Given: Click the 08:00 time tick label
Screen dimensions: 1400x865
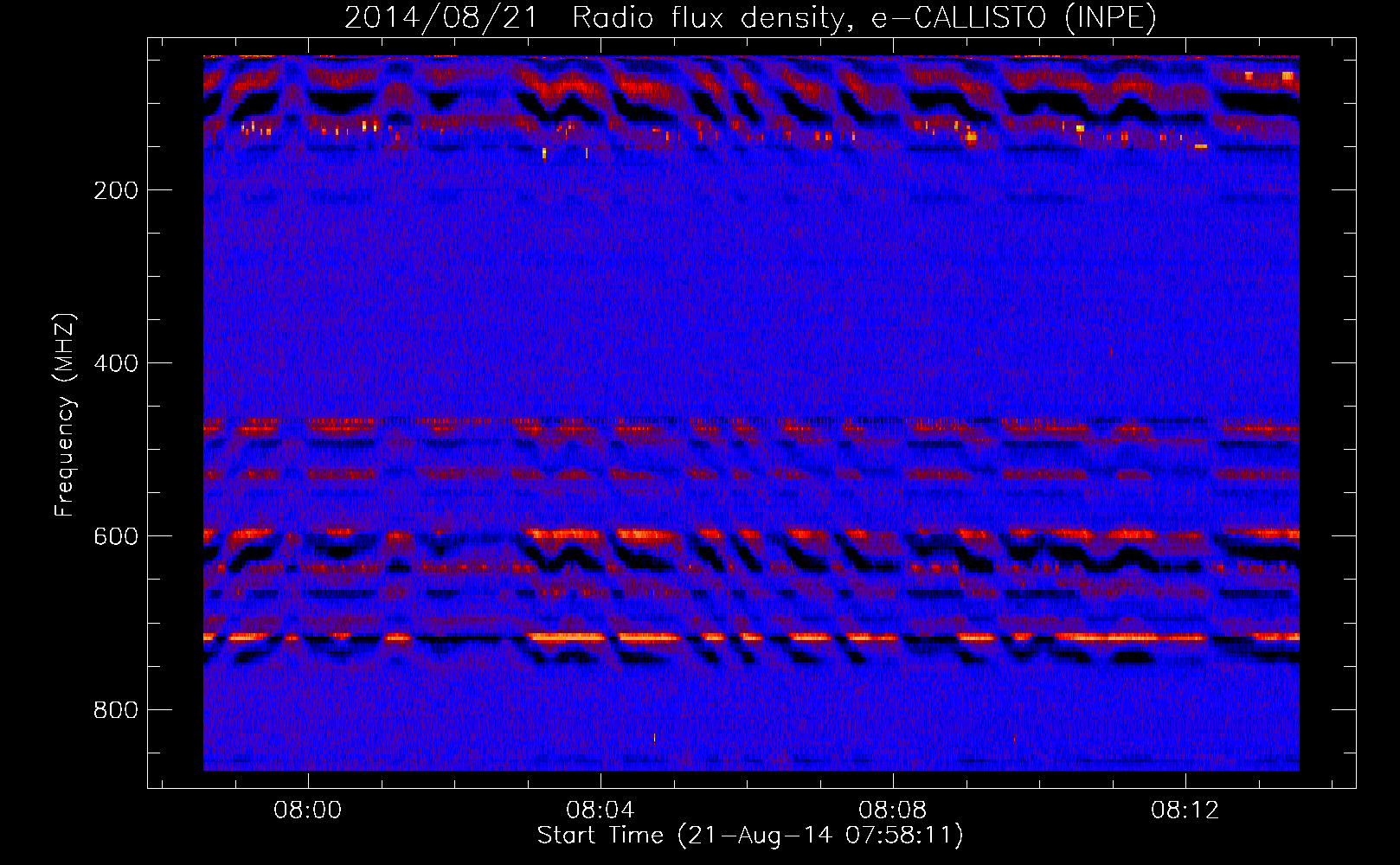Looking at the screenshot, I should point(308,811).
